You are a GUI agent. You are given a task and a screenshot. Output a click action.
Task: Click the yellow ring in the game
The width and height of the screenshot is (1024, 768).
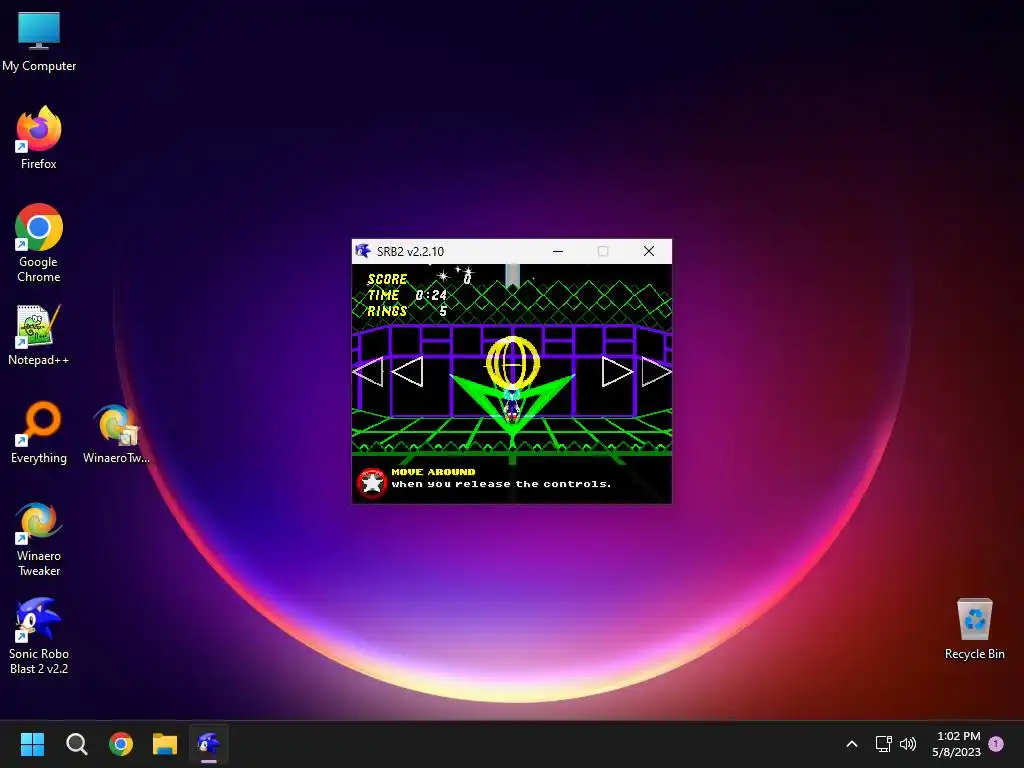[513, 361]
